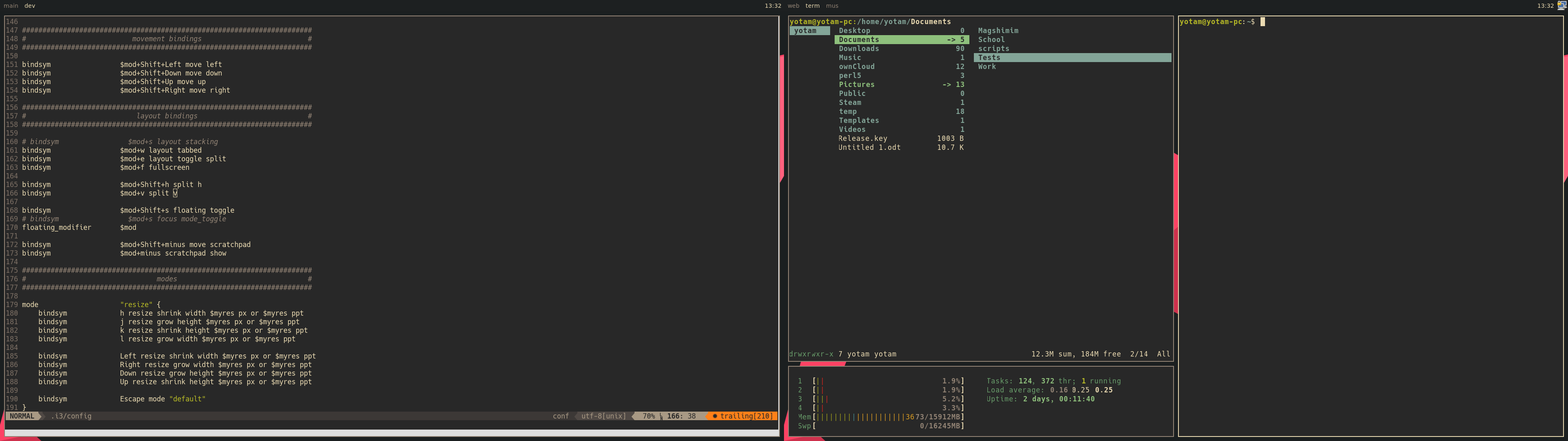Switch to the 'dev' workspace

pyautogui.click(x=30, y=5)
